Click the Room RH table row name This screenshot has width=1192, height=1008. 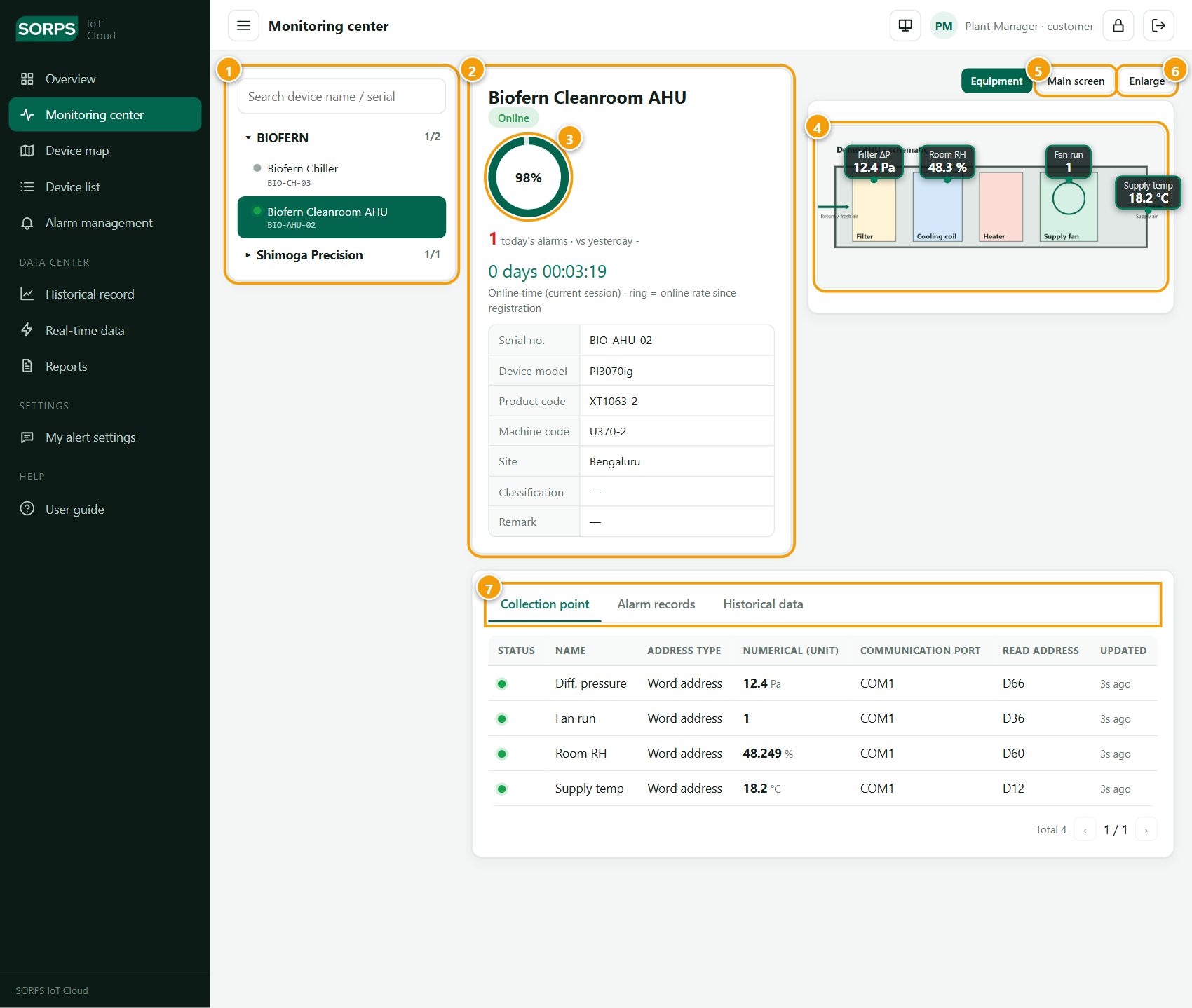click(581, 754)
